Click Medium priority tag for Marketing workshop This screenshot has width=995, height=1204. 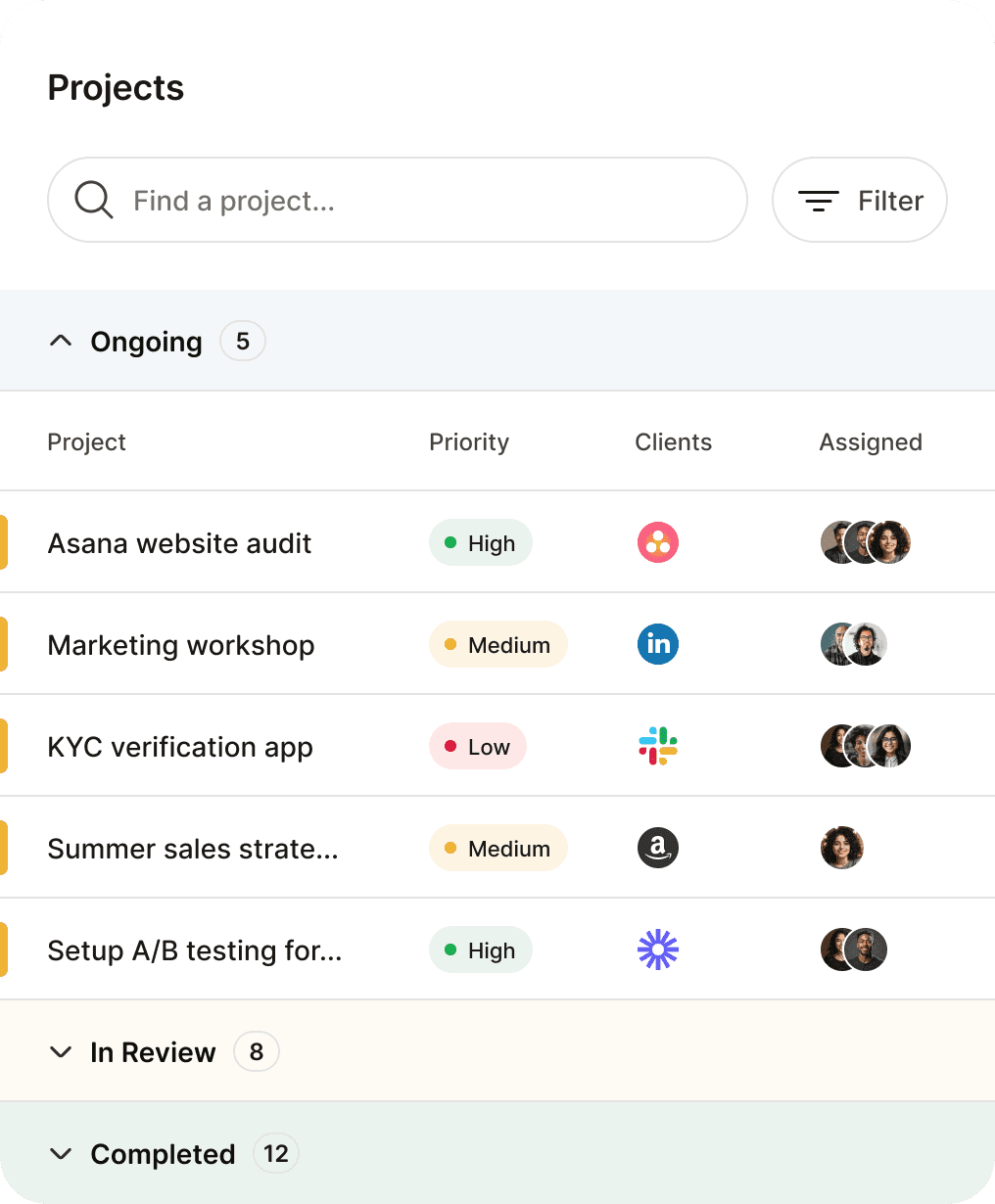point(498,644)
